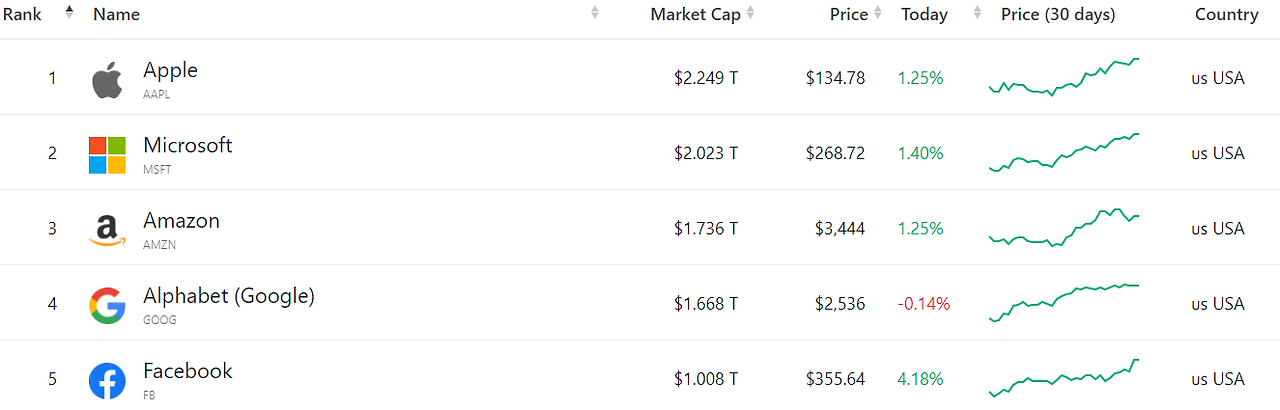Click the Microsoft four-square logo

click(107, 155)
